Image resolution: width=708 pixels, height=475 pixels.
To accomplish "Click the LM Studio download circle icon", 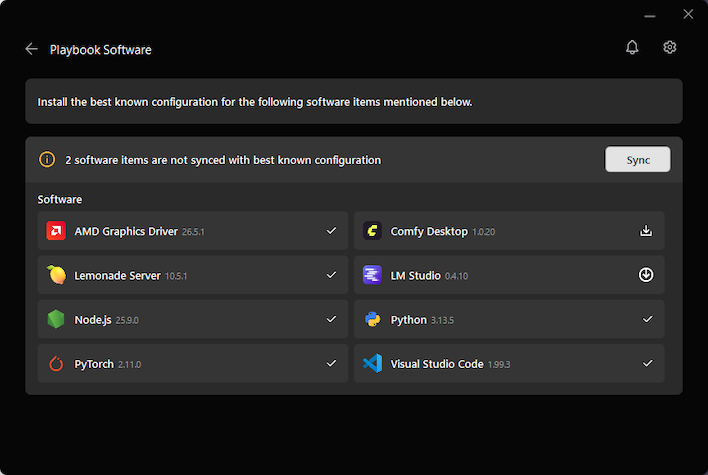I will (x=646, y=275).
